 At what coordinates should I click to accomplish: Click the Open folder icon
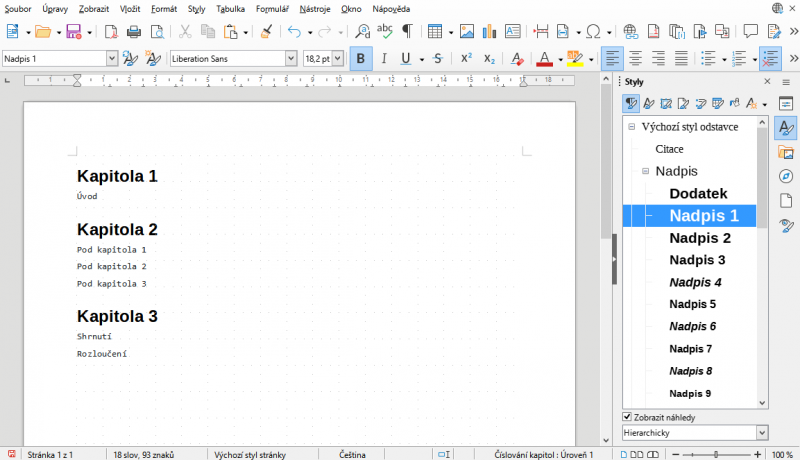coord(43,32)
